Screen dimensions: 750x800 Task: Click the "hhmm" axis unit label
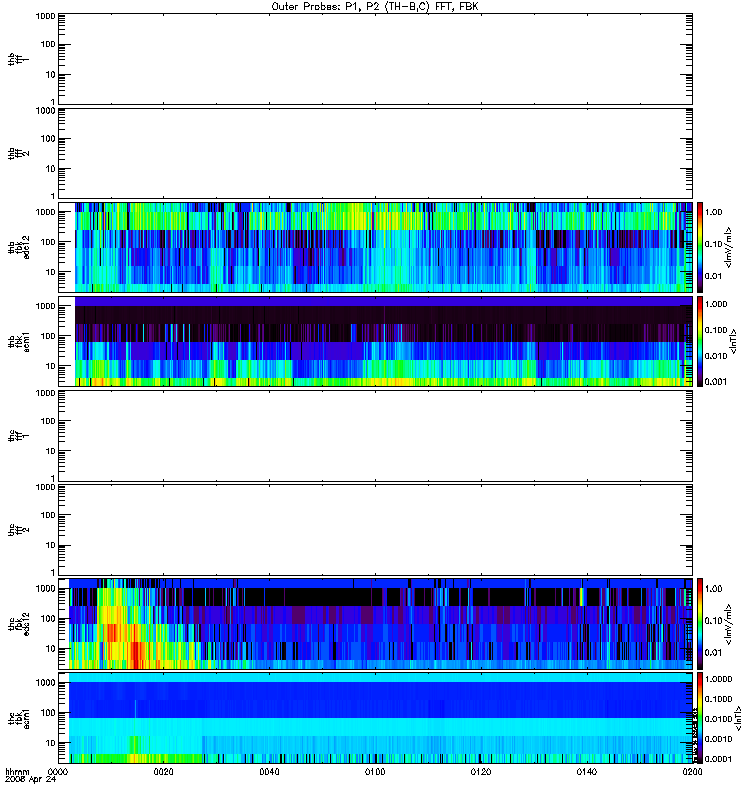click(17, 772)
